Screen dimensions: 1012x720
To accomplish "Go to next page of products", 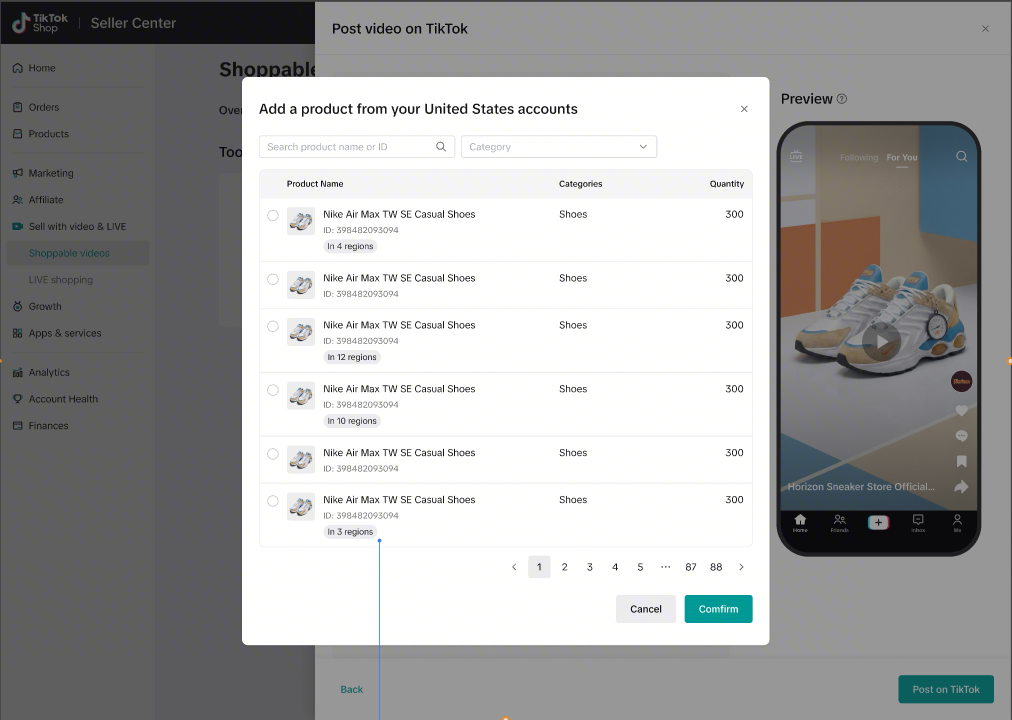I will pyautogui.click(x=741, y=567).
